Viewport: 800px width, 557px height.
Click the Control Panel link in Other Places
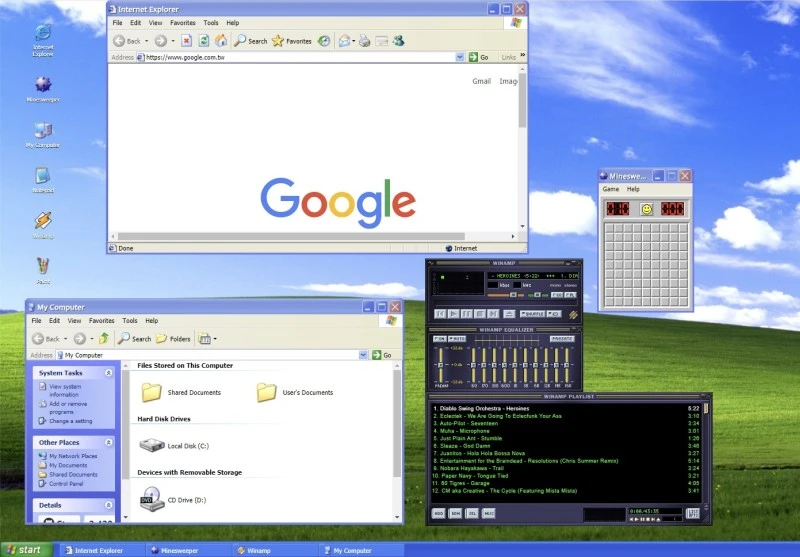pyautogui.click(x=66, y=484)
